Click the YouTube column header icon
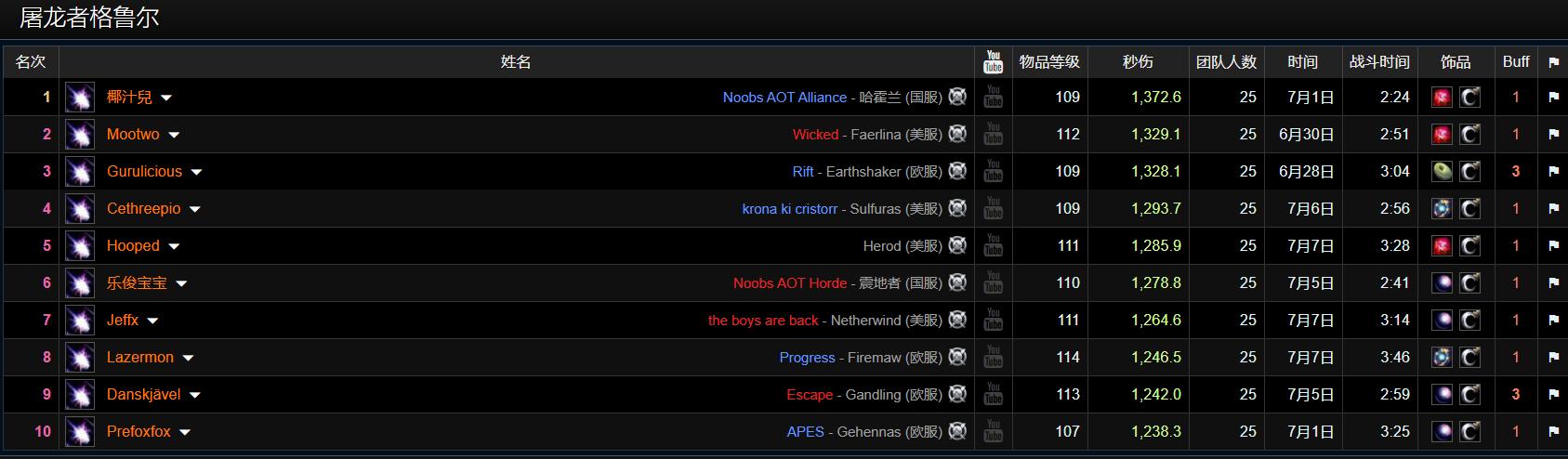The width and height of the screenshot is (1568, 459). click(x=994, y=61)
